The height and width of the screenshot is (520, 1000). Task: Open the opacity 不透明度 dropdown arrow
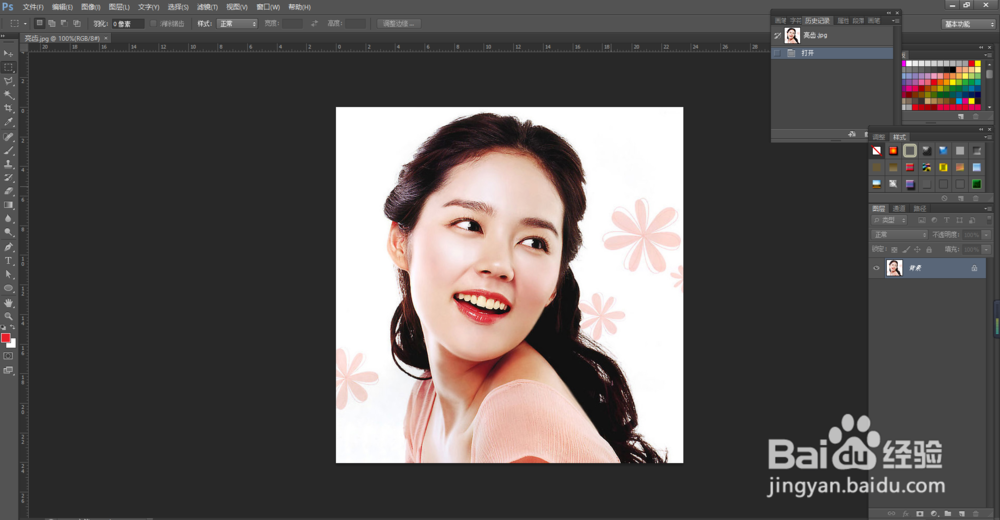[986, 235]
